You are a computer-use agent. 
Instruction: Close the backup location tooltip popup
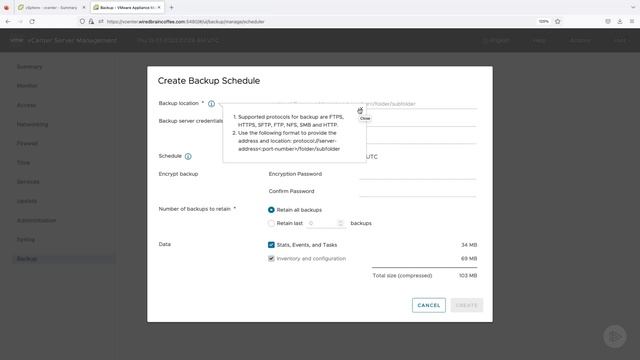coord(360,110)
